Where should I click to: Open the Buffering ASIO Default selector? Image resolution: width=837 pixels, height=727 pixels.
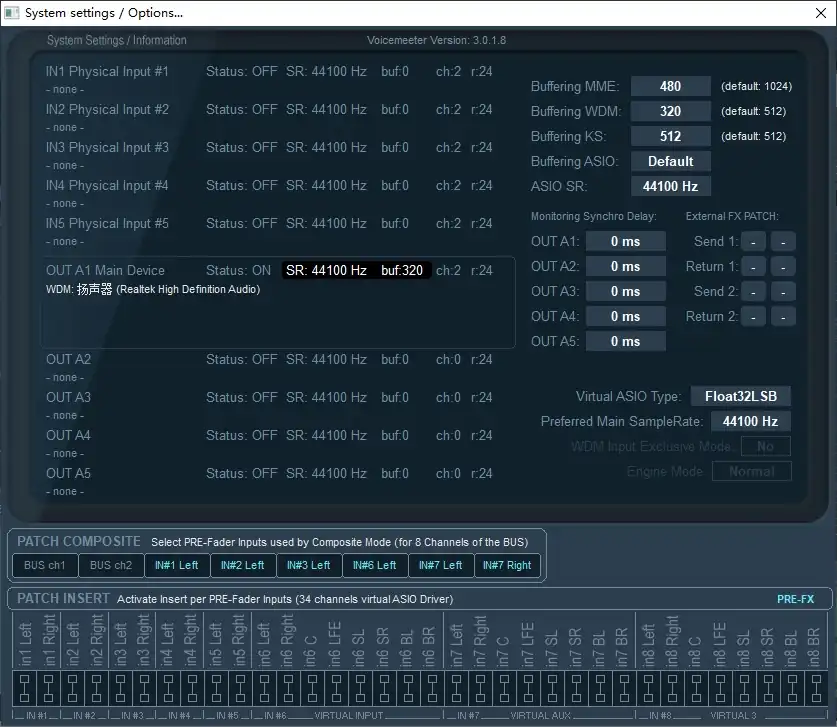[670, 161]
